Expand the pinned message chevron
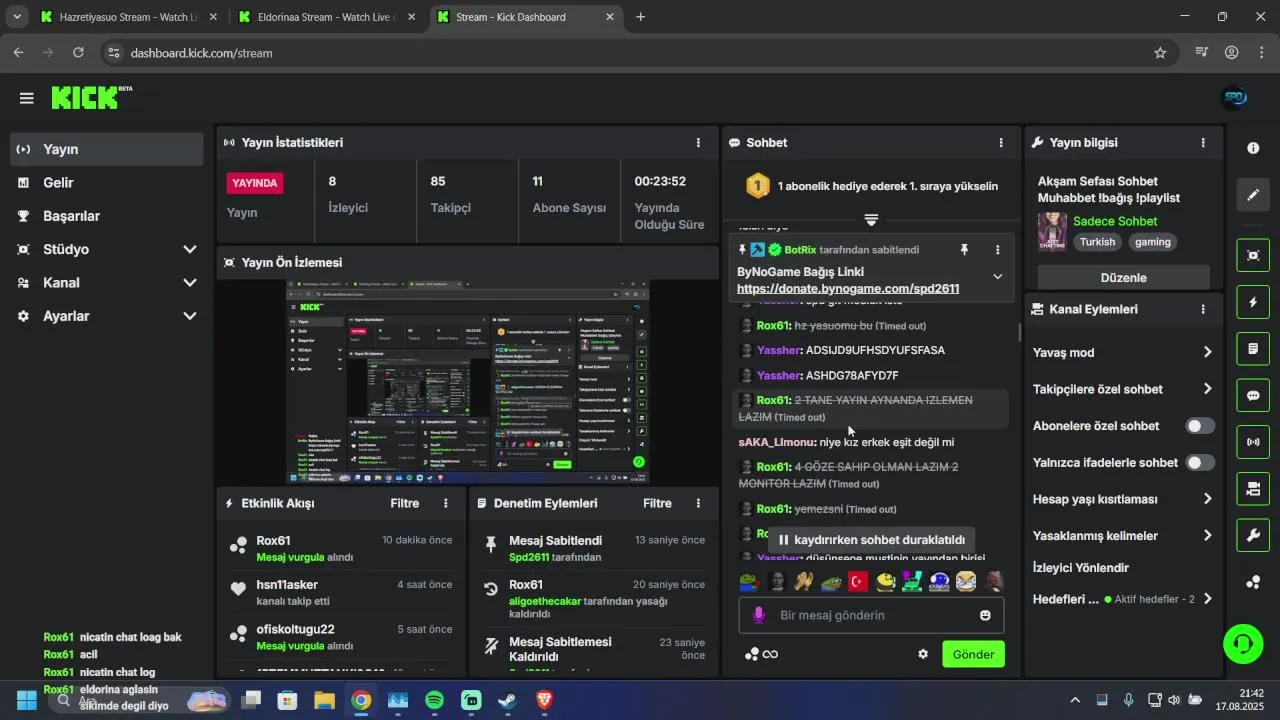The height and width of the screenshot is (720, 1280). [997, 277]
